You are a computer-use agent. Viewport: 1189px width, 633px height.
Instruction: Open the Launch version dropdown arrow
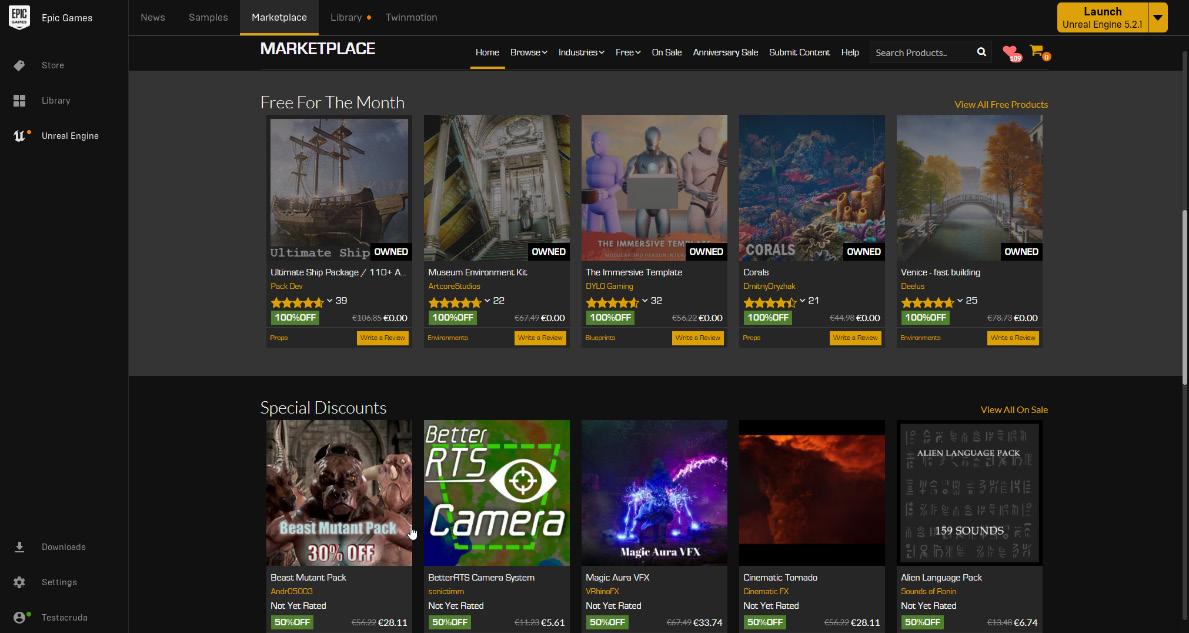pos(1158,17)
